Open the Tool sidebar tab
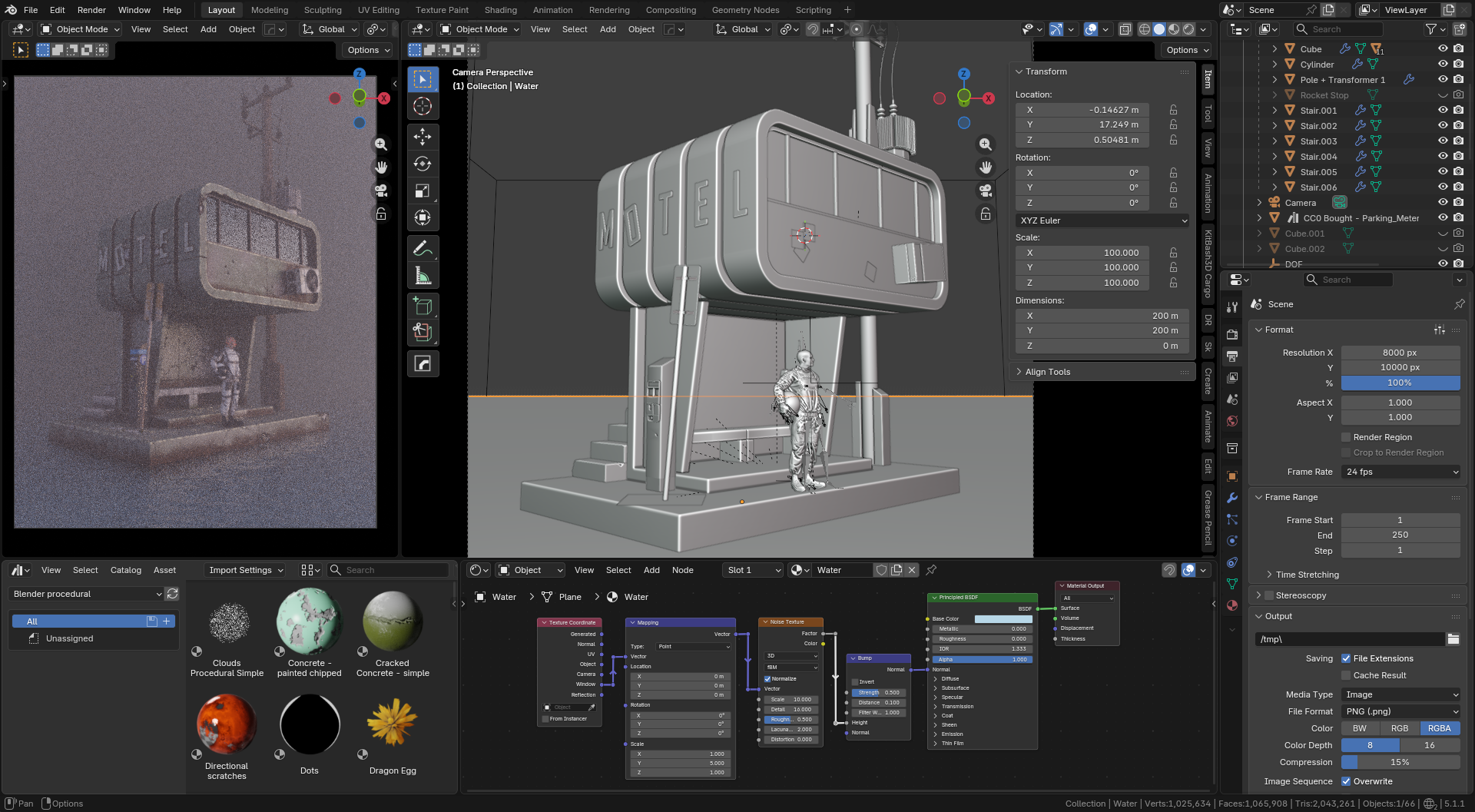The height and width of the screenshot is (812, 1475). coord(1208,112)
